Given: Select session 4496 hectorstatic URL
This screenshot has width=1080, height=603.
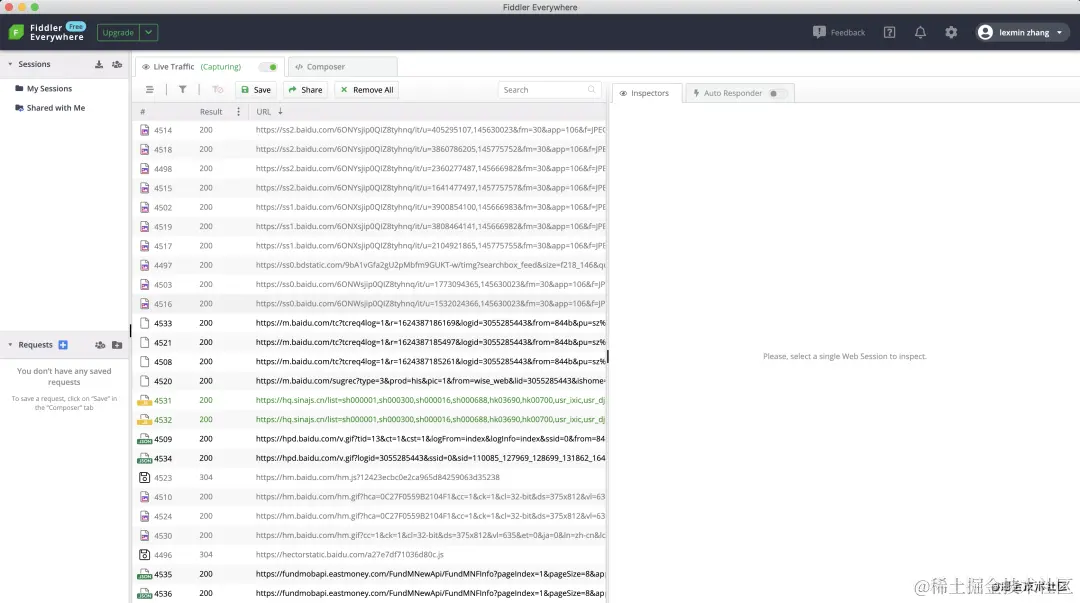Looking at the screenshot, I should coord(349,555).
